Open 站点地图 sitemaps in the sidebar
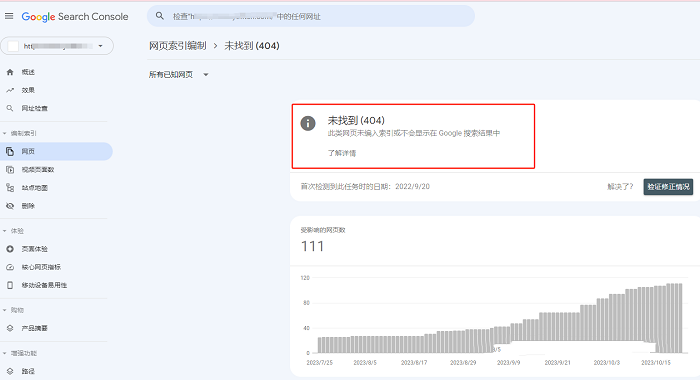This screenshot has height=380, width=700. tap(34, 188)
